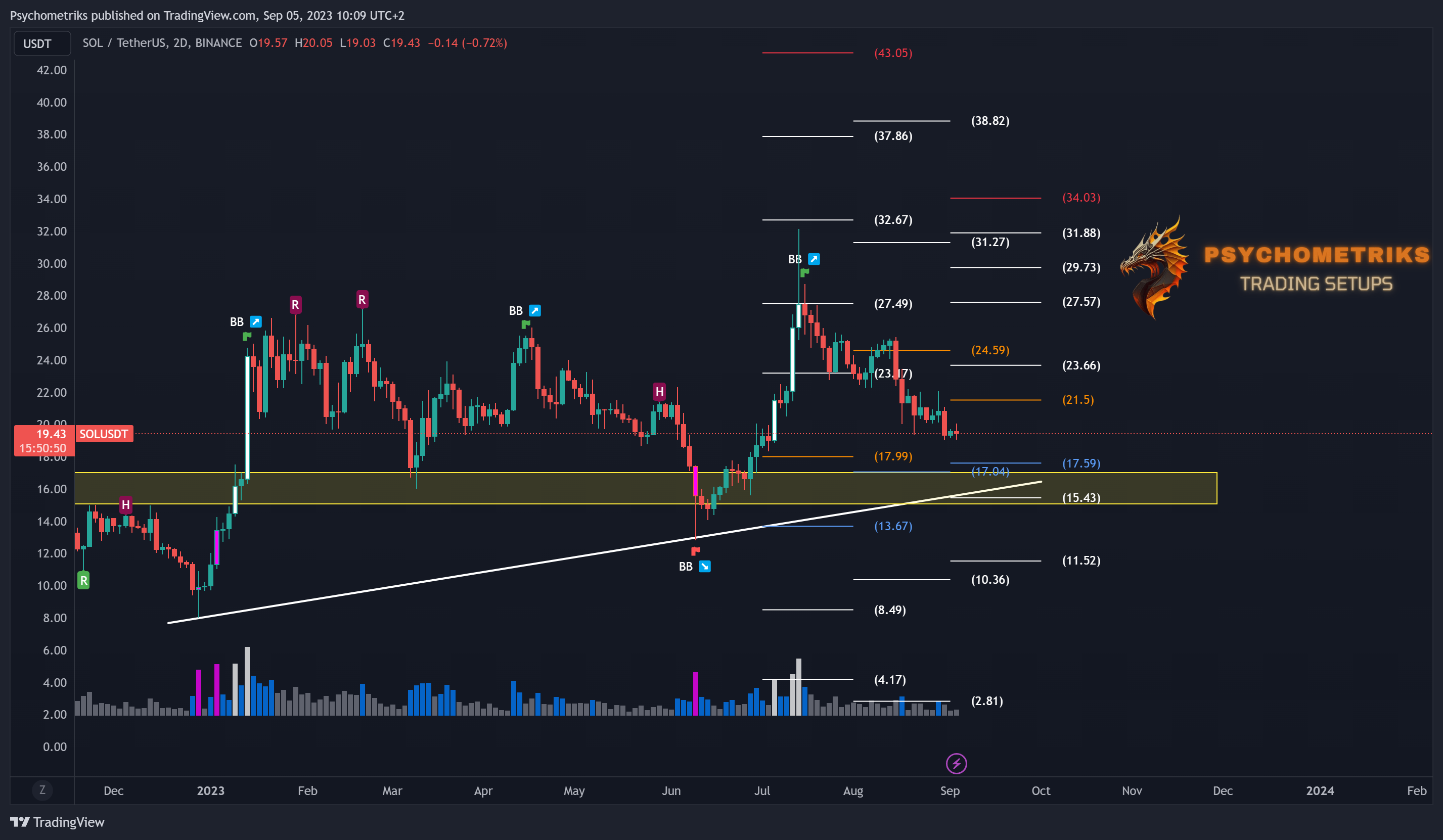Click the blue BB arrow icon in January
Image resolution: width=1443 pixels, height=840 pixels.
pyautogui.click(x=256, y=321)
